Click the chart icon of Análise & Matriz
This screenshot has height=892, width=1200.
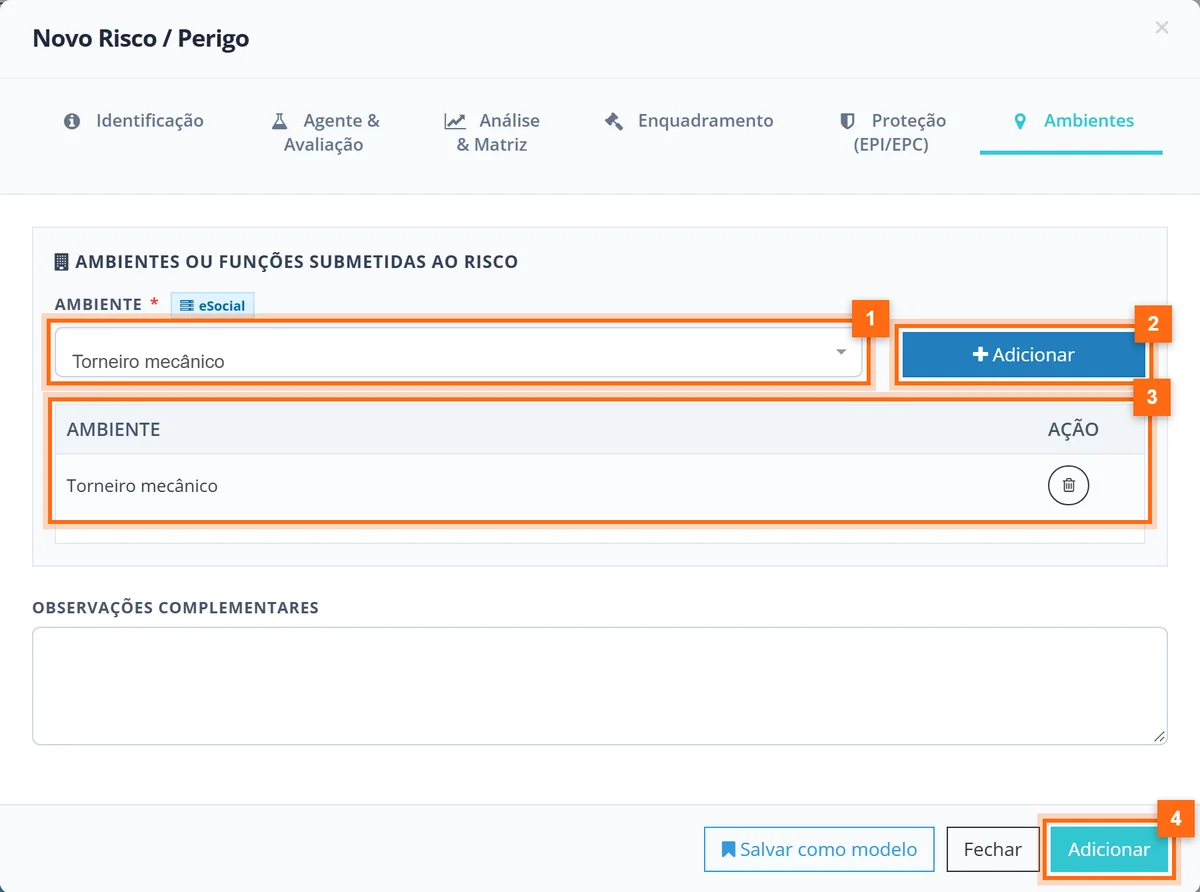(455, 121)
